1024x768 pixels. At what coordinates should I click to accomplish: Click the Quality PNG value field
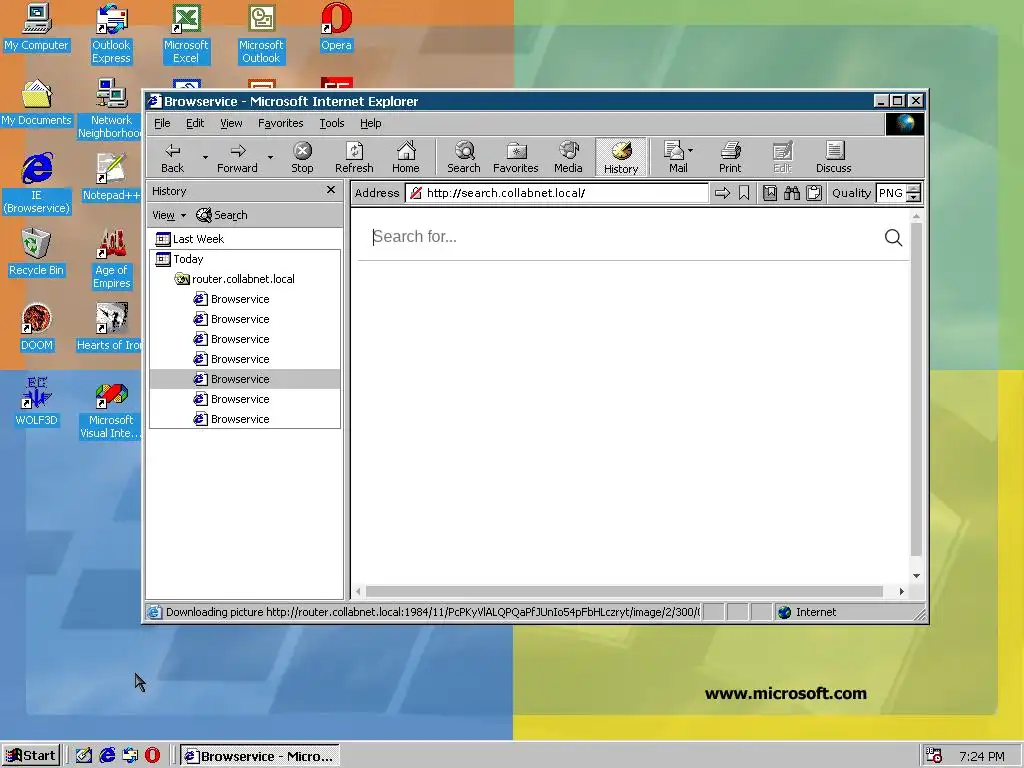tap(891, 193)
